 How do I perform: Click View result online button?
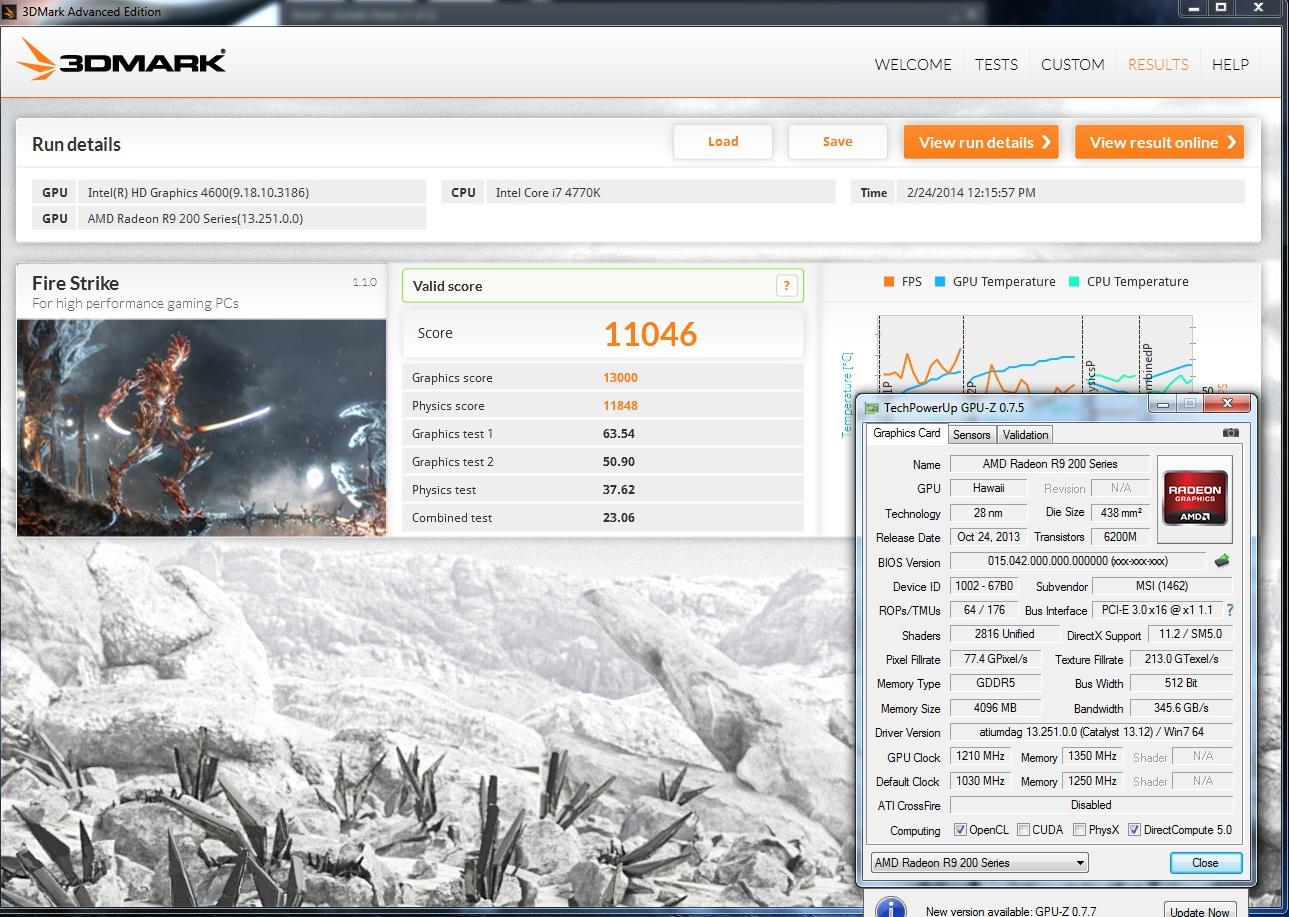point(1159,142)
